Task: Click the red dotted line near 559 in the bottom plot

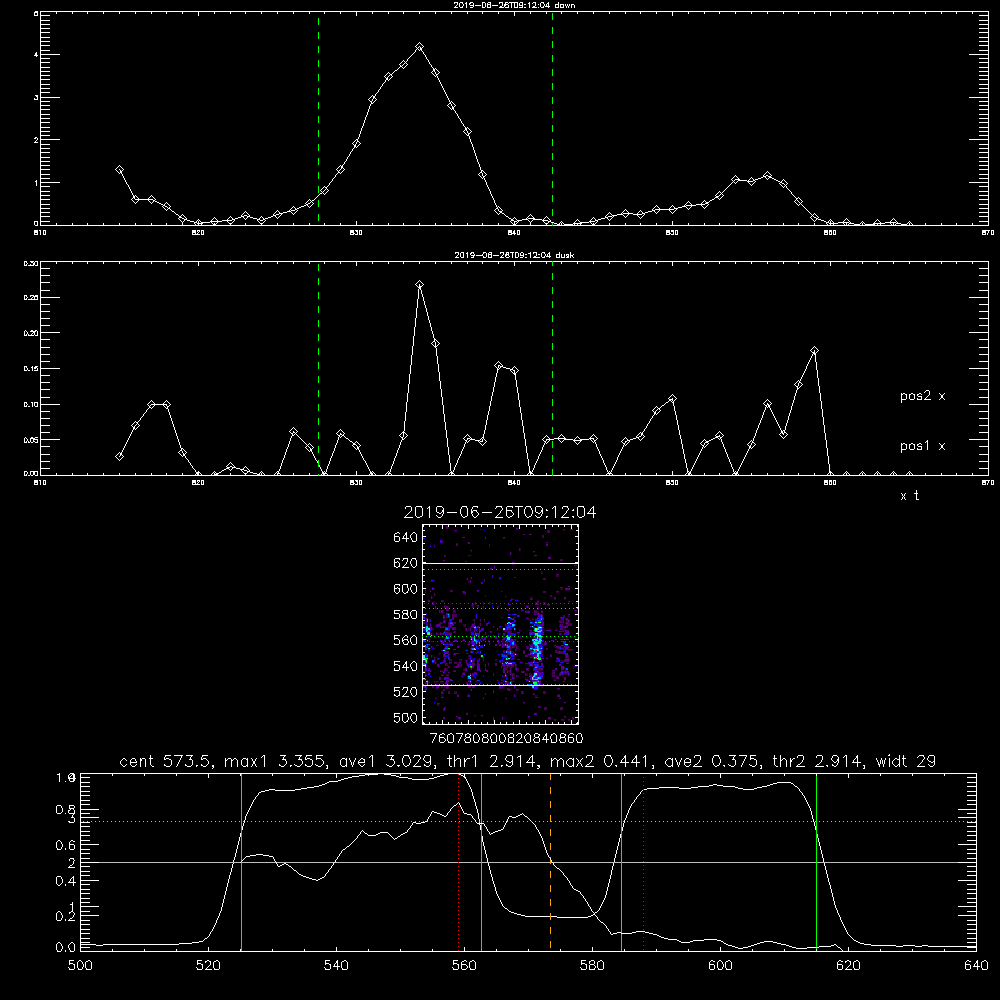Action: click(459, 861)
